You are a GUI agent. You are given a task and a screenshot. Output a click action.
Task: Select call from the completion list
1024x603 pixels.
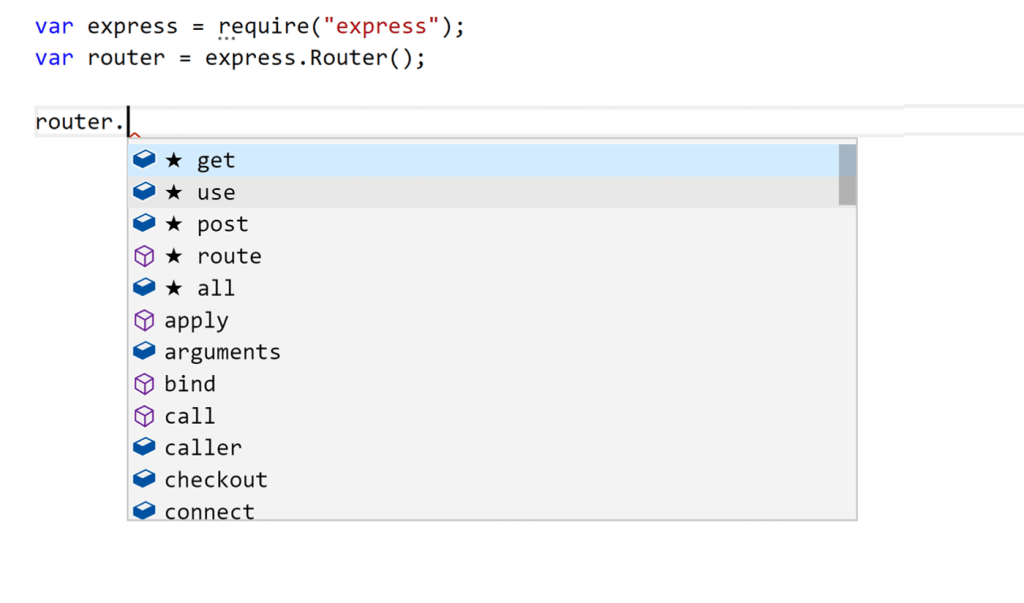tap(190, 416)
